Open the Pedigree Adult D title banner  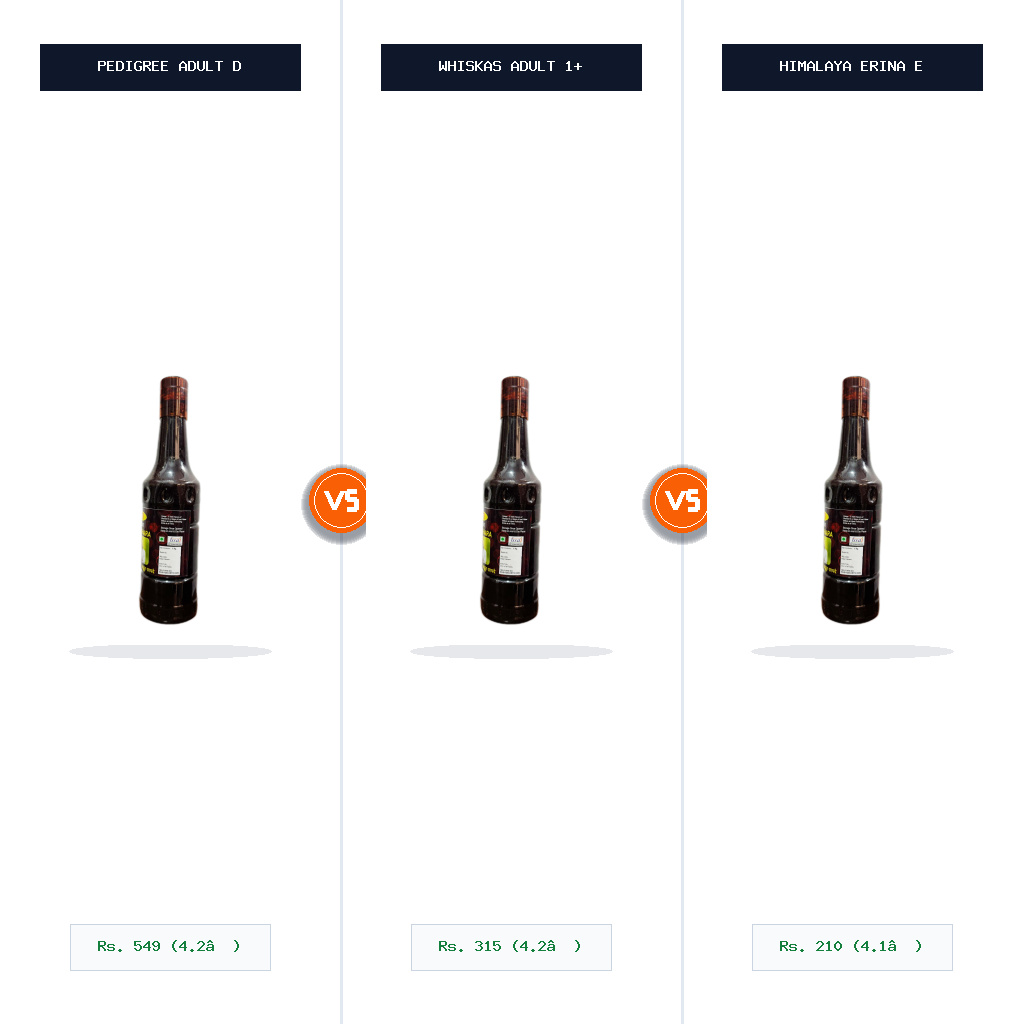coord(170,67)
